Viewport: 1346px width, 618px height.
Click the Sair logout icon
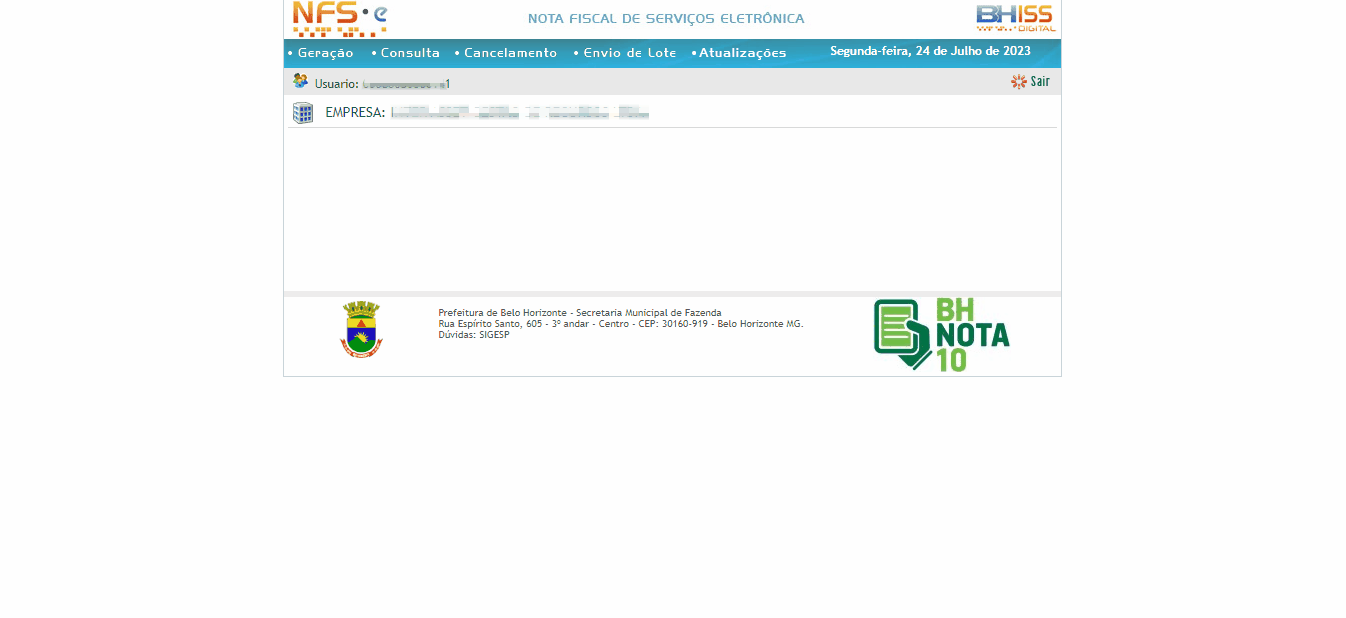coord(1019,82)
